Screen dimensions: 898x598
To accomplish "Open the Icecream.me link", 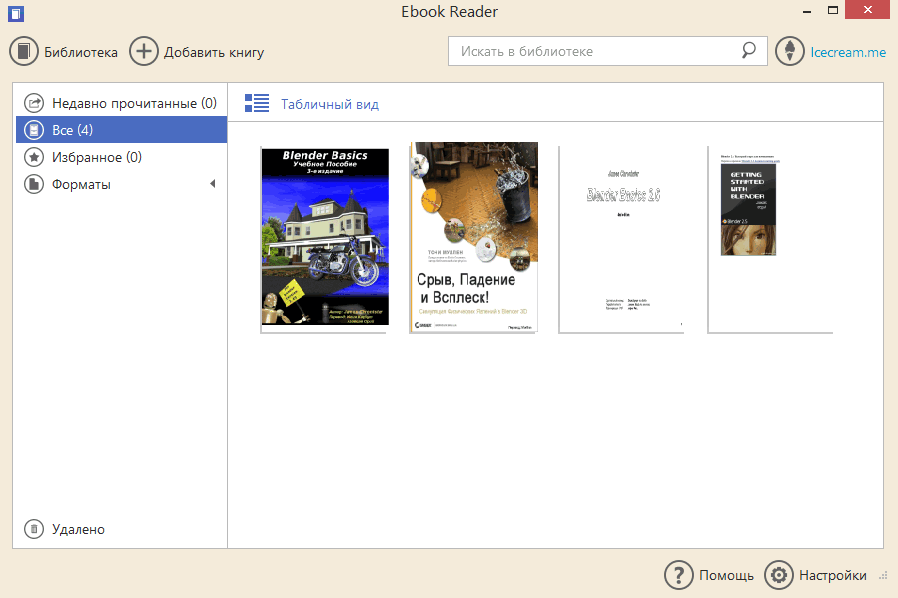I will [x=848, y=52].
